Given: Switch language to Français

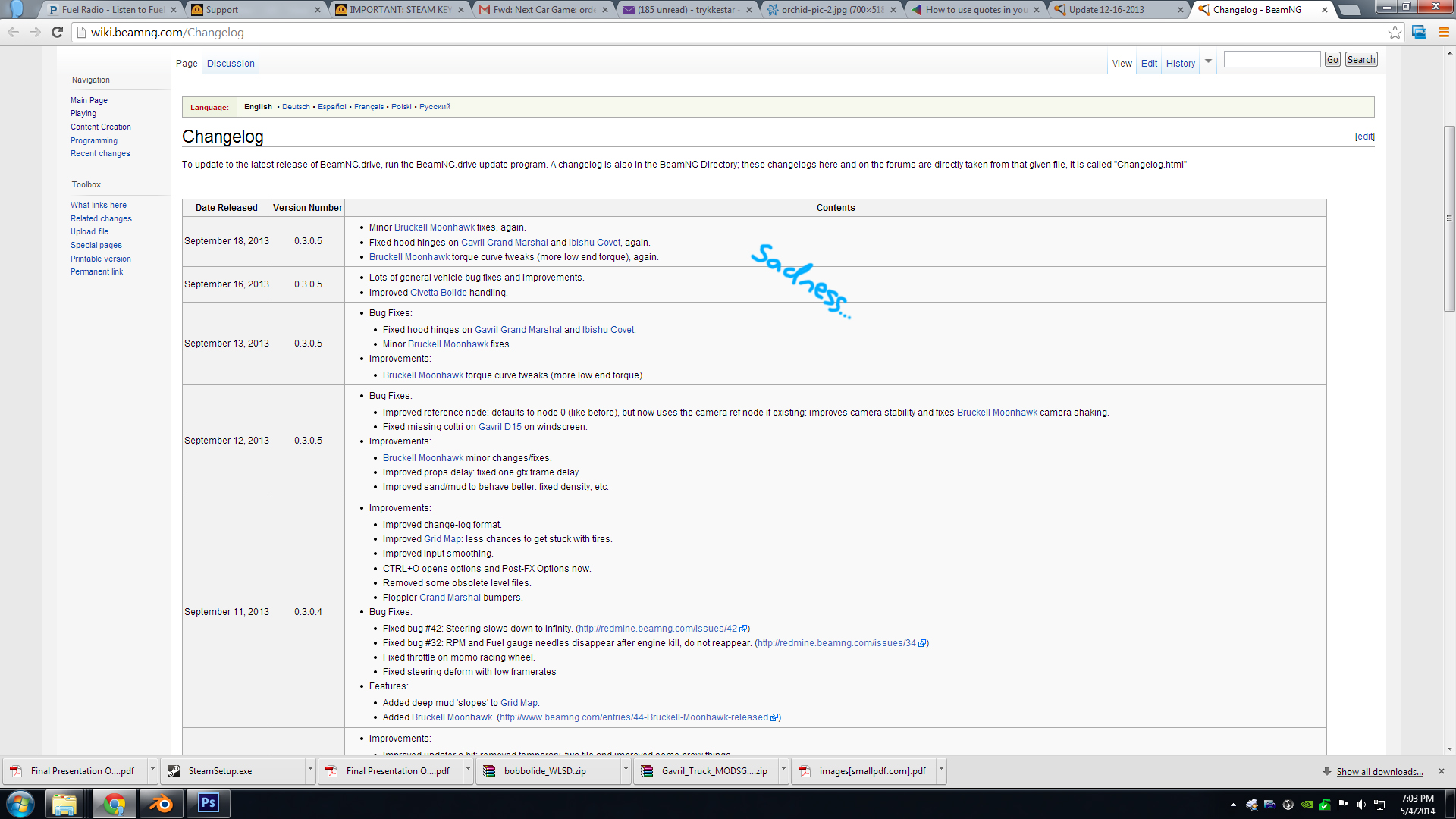Looking at the screenshot, I should [369, 107].
